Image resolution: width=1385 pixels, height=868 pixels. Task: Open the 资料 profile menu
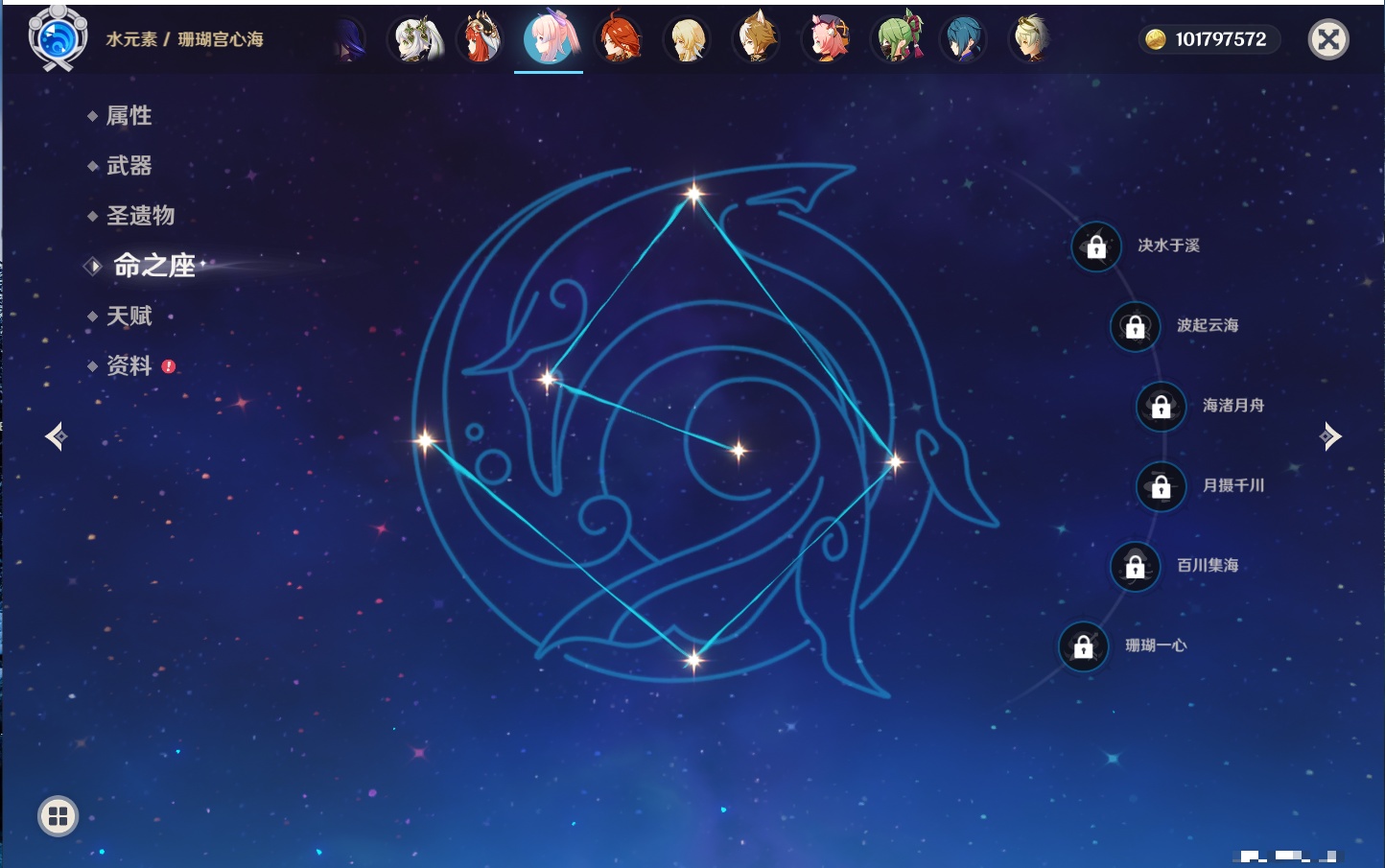(129, 365)
